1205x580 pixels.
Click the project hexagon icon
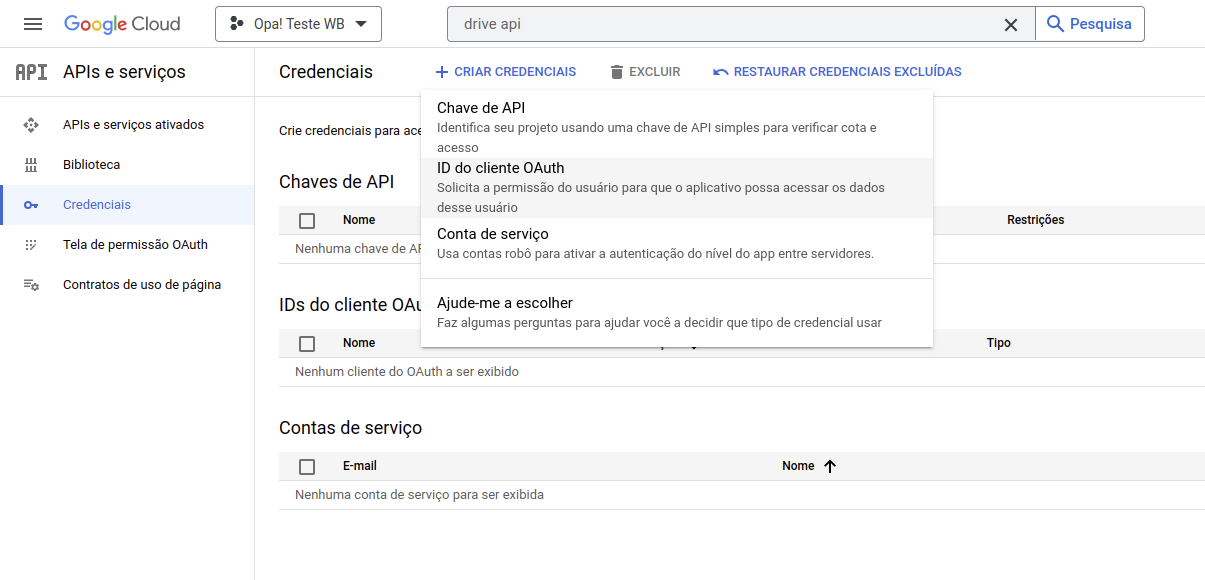tap(237, 24)
